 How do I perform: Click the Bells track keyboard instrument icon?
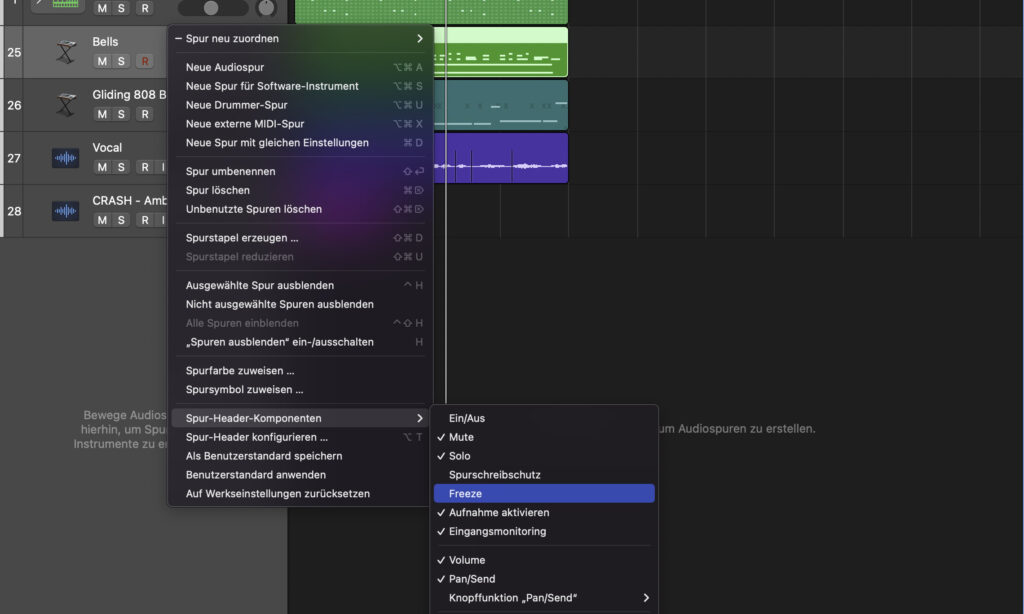(66, 52)
